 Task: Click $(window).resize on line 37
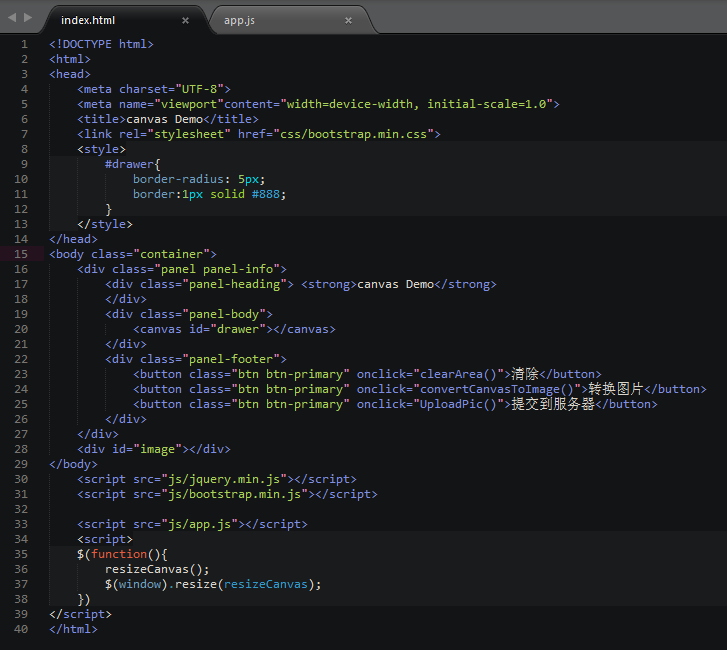(160, 584)
